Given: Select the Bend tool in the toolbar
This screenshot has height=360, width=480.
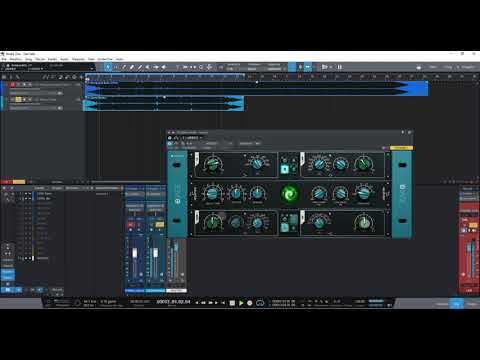Looking at the screenshot, I should [156, 67].
